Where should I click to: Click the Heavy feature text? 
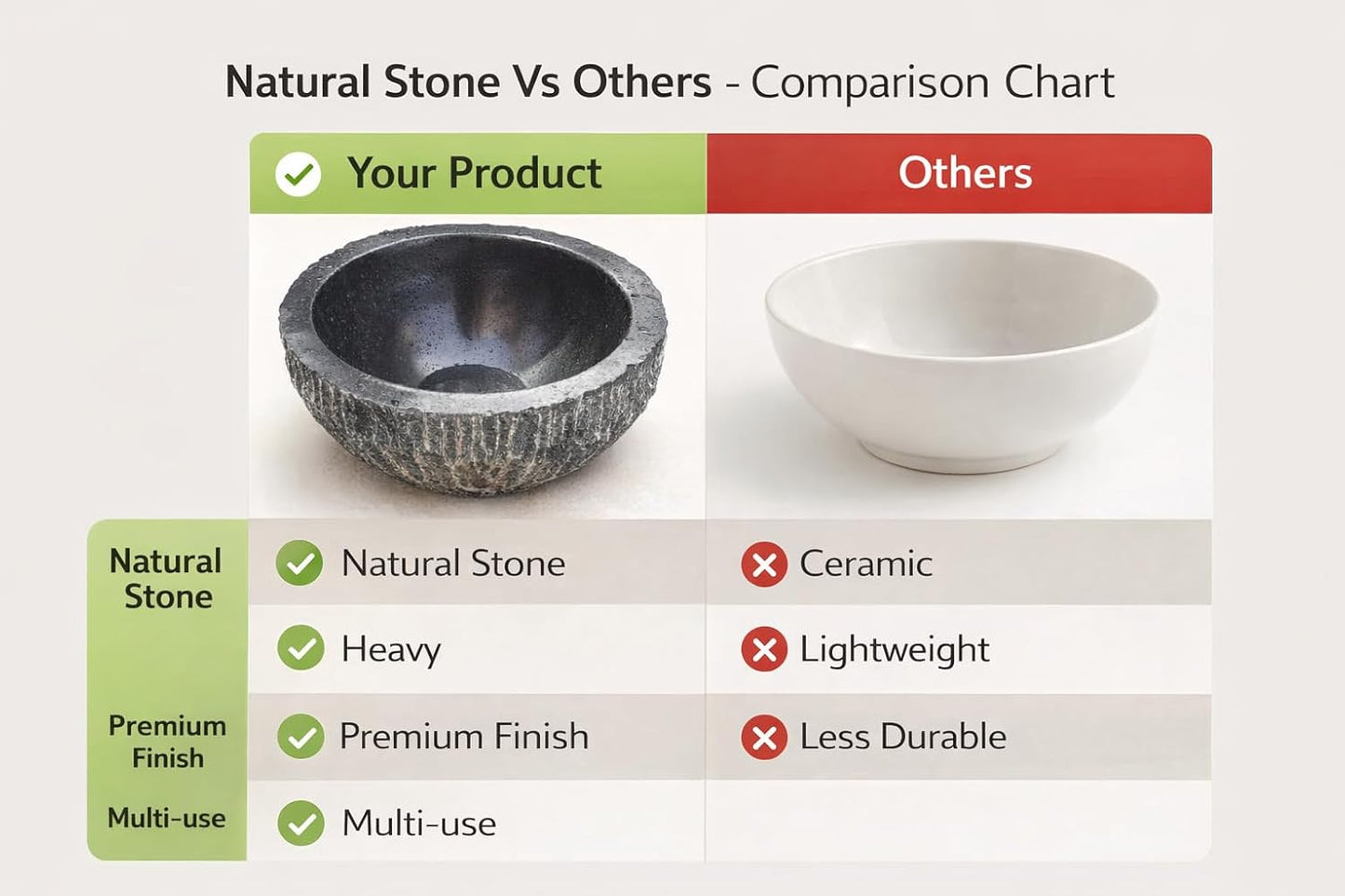point(391,649)
